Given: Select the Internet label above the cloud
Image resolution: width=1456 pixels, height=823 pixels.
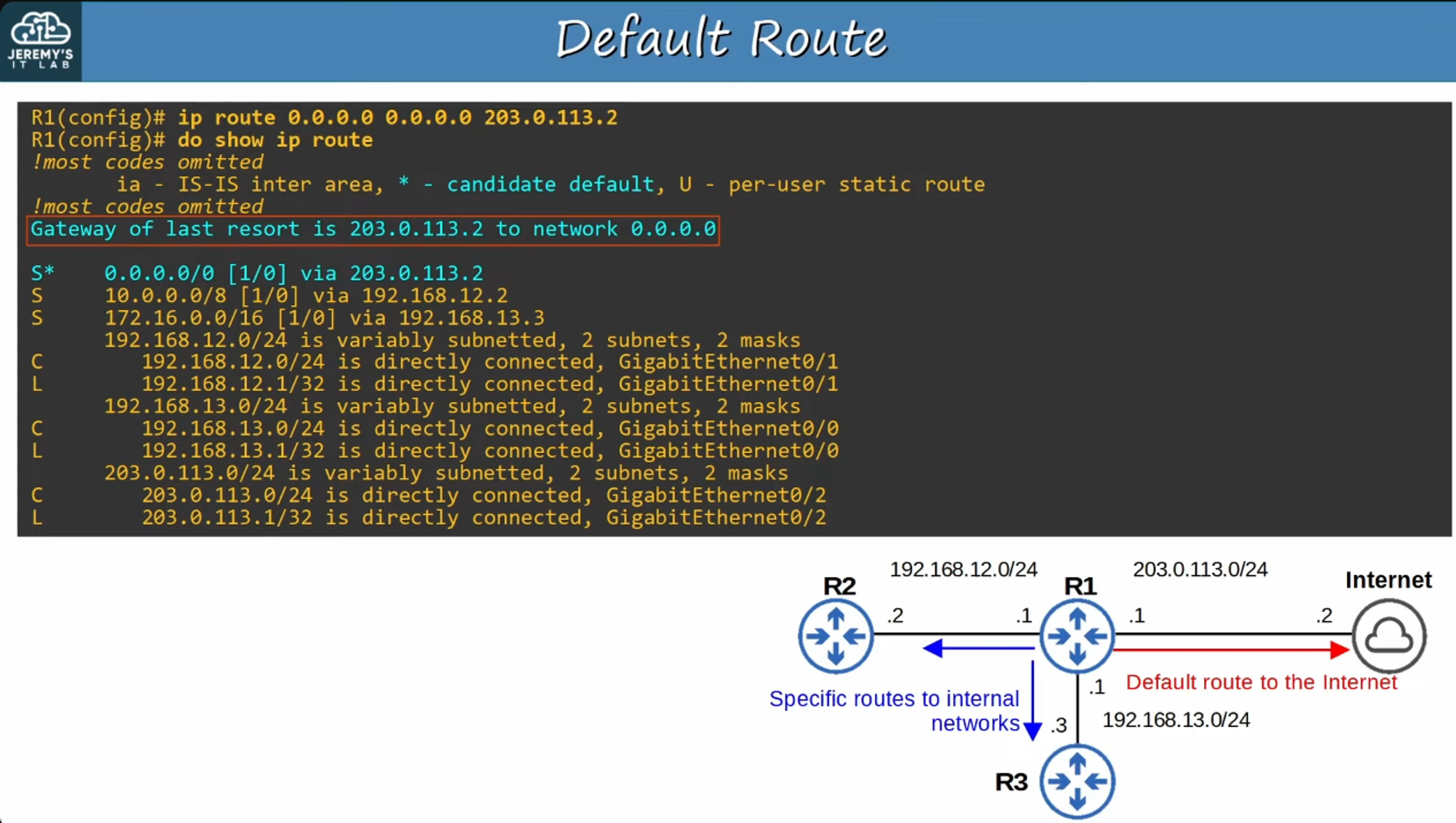Looking at the screenshot, I should click(x=1388, y=580).
